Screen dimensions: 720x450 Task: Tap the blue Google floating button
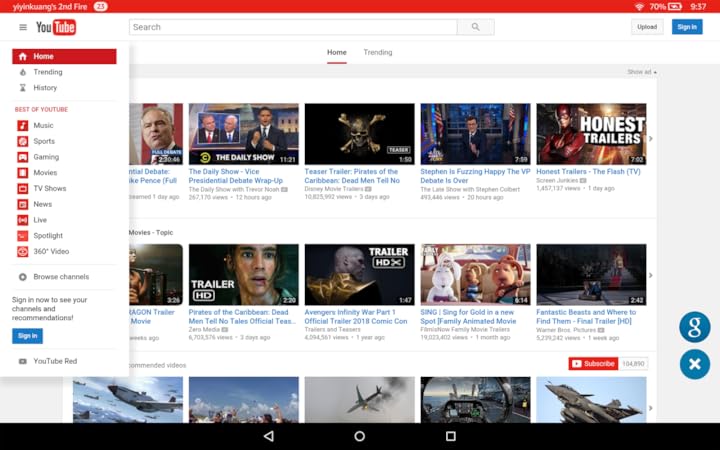pos(694,327)
